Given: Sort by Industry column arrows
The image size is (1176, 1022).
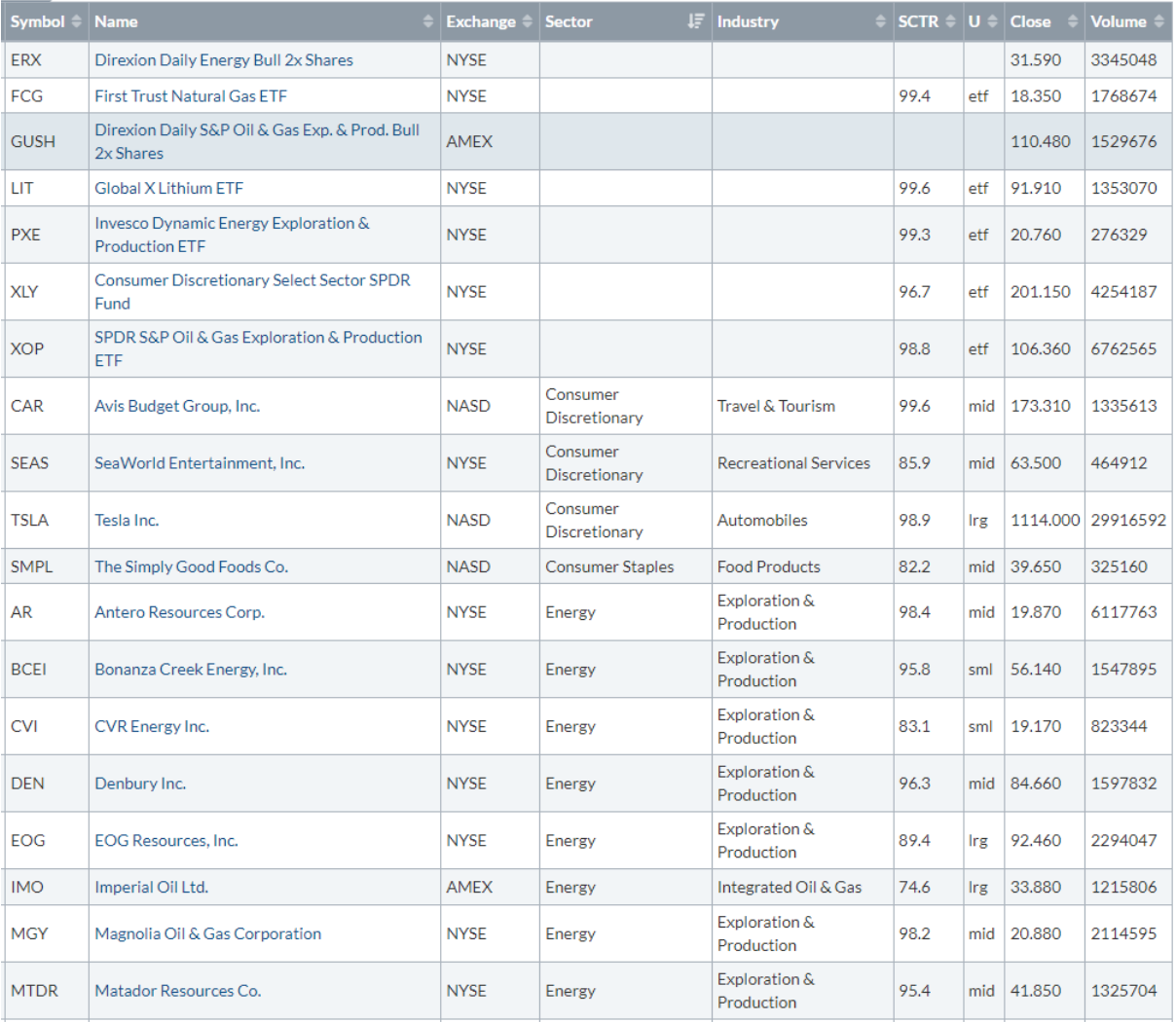Looking at the screenshot, I should [x=881, y=21].
